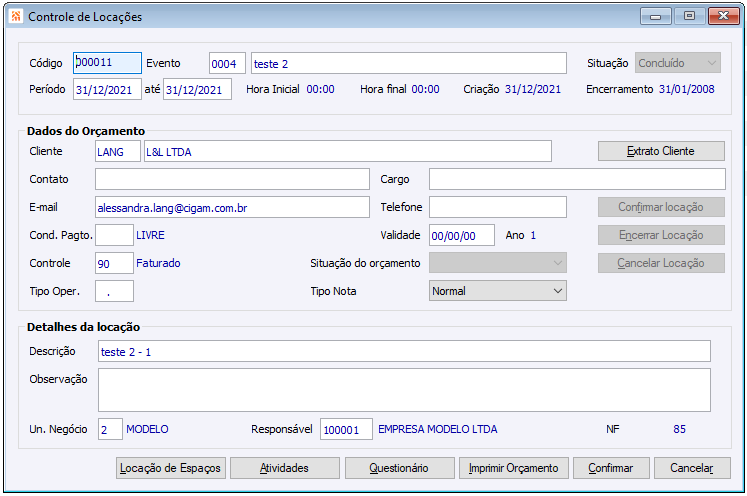
Task: Click the Validade date field
Action: click(462, 235)
